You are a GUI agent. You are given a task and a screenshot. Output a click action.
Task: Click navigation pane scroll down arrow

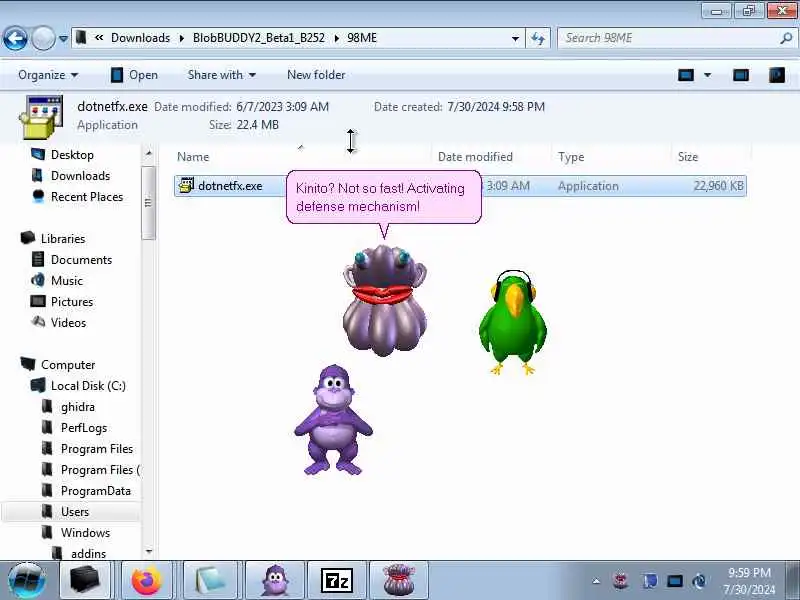148,551
